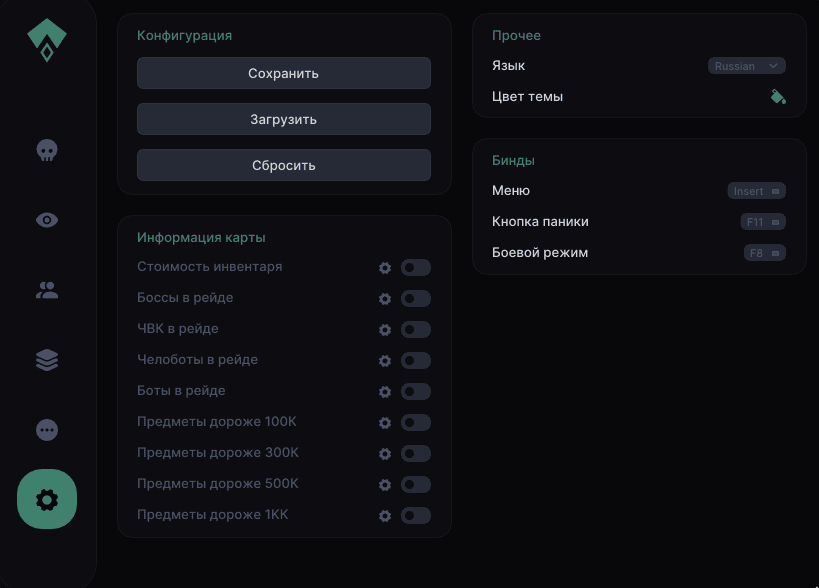
Task: Select the players group sidebar icon
Action: click(47, 290)
